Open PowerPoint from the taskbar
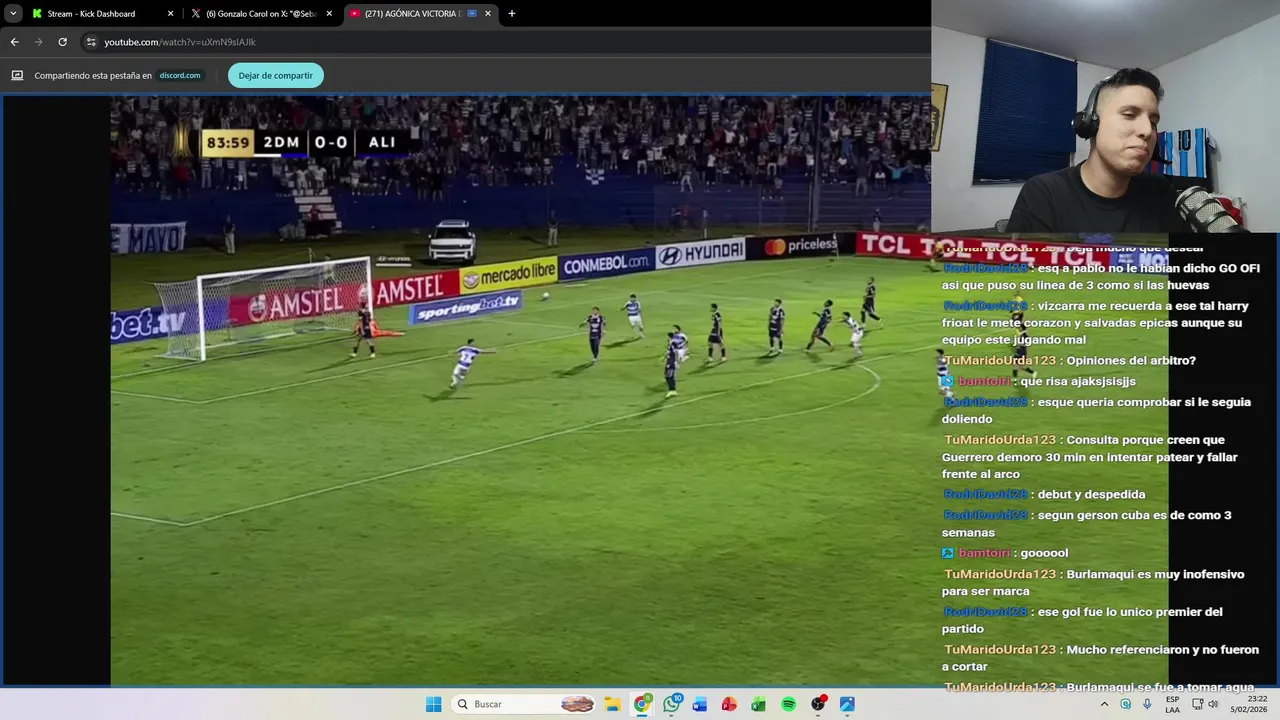Screen dimensions: 1280x720 coord(729,704)
